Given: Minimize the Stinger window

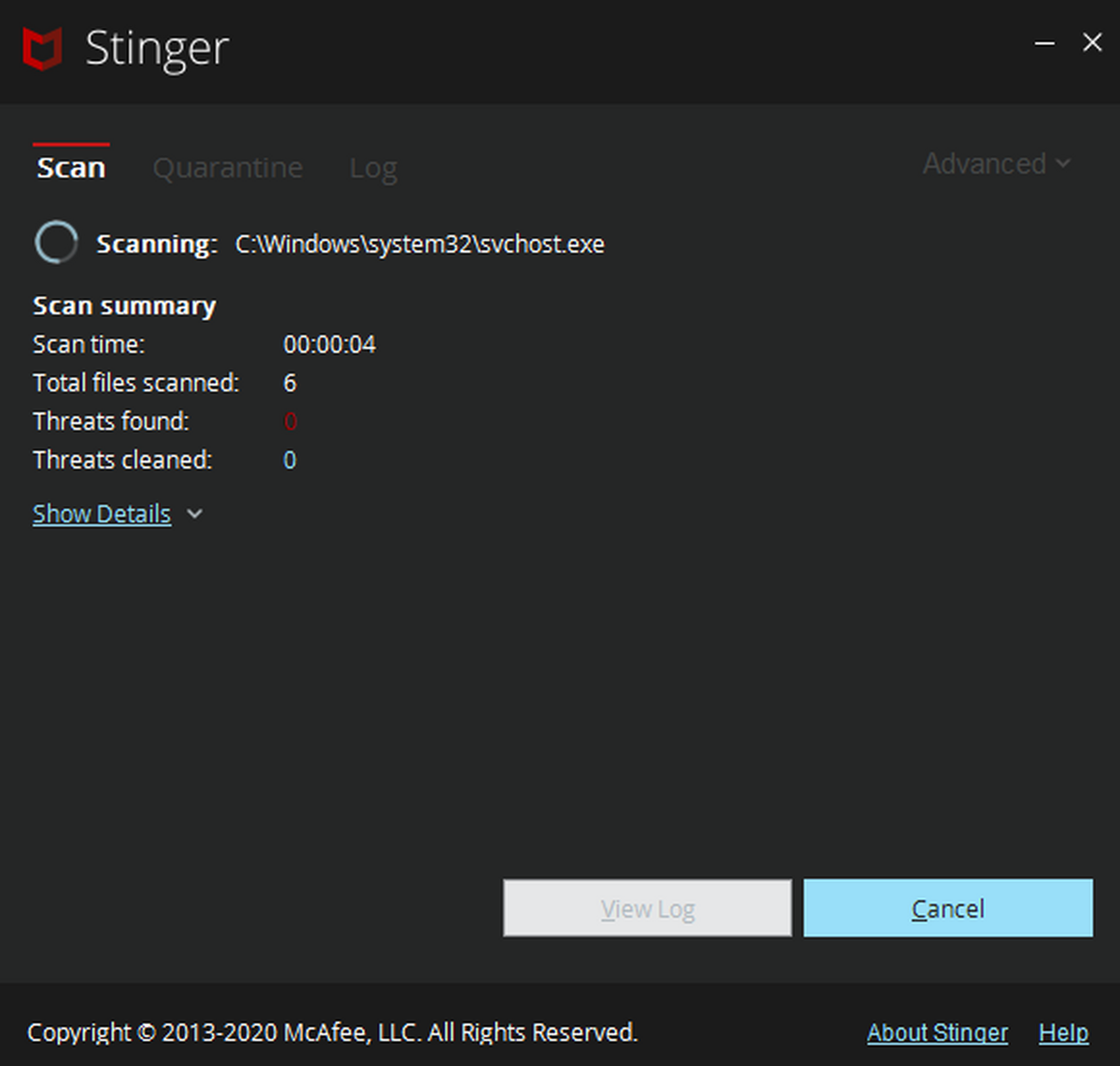Looking at the screenshot, I should click(1044, 43).
